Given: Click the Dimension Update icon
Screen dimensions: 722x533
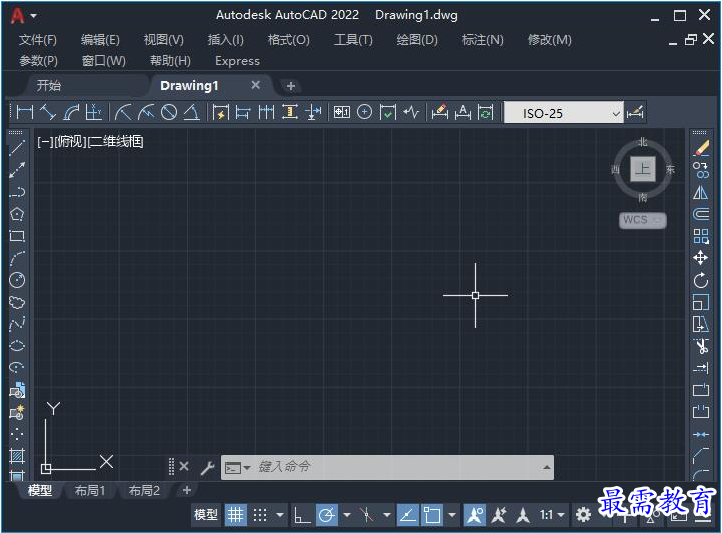Looking at the screenshot, I should coord(486,112).
